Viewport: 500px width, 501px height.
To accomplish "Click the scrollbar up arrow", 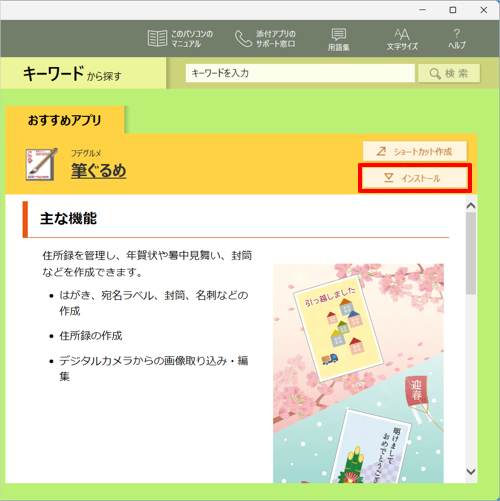I will point(471,206).
